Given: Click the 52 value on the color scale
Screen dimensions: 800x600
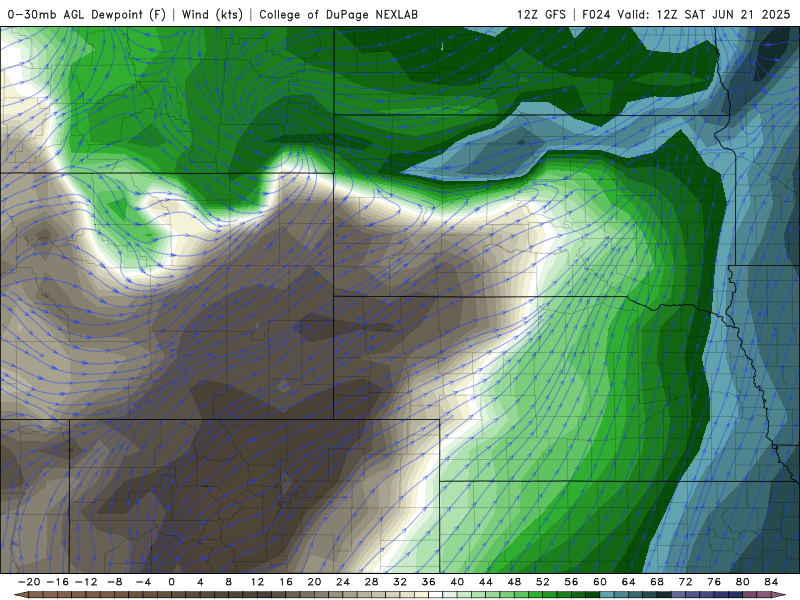Looking at the screenshot, I should point(543,582).
